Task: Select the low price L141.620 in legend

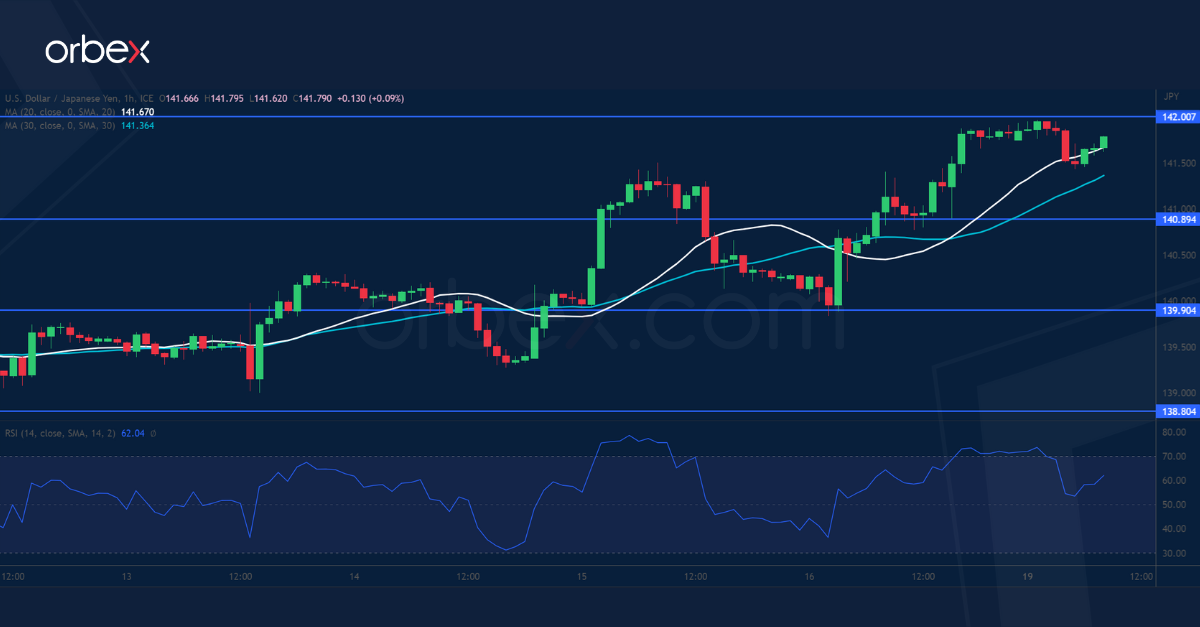Action: pos(268,99)
